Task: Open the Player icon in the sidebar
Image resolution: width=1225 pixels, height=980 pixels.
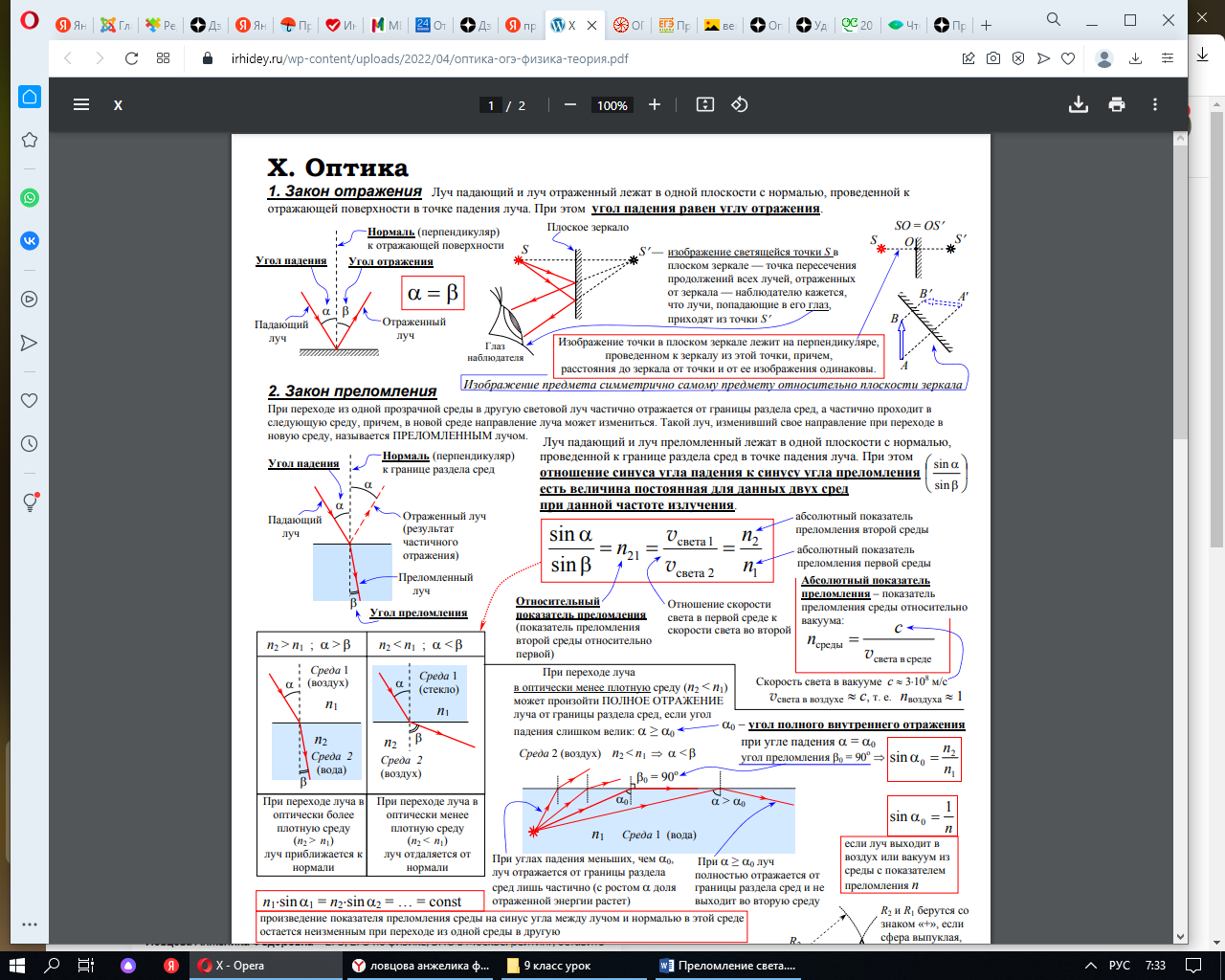Action: pos(30,300)
